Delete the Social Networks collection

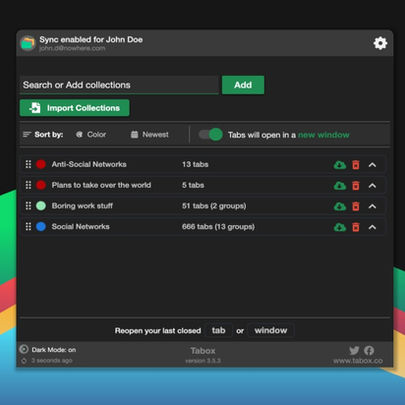(x=356, y=227)
